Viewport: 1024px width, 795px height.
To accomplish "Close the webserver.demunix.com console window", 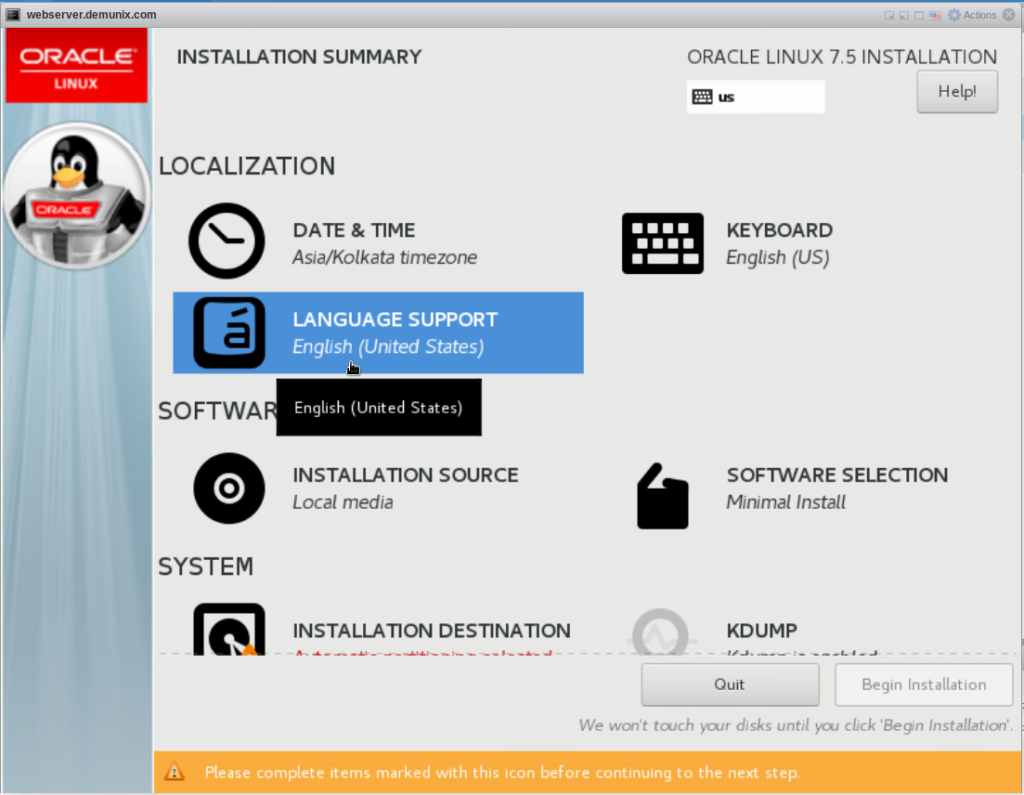I will [x=1008, y=15].
